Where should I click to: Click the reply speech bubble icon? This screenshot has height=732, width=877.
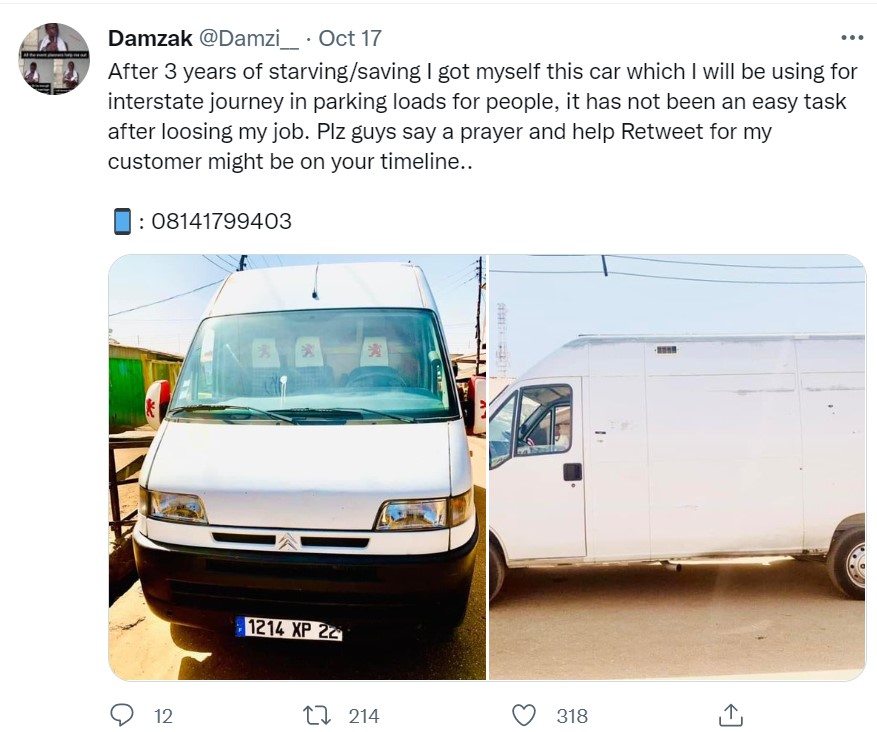click(x=121, y=715)
